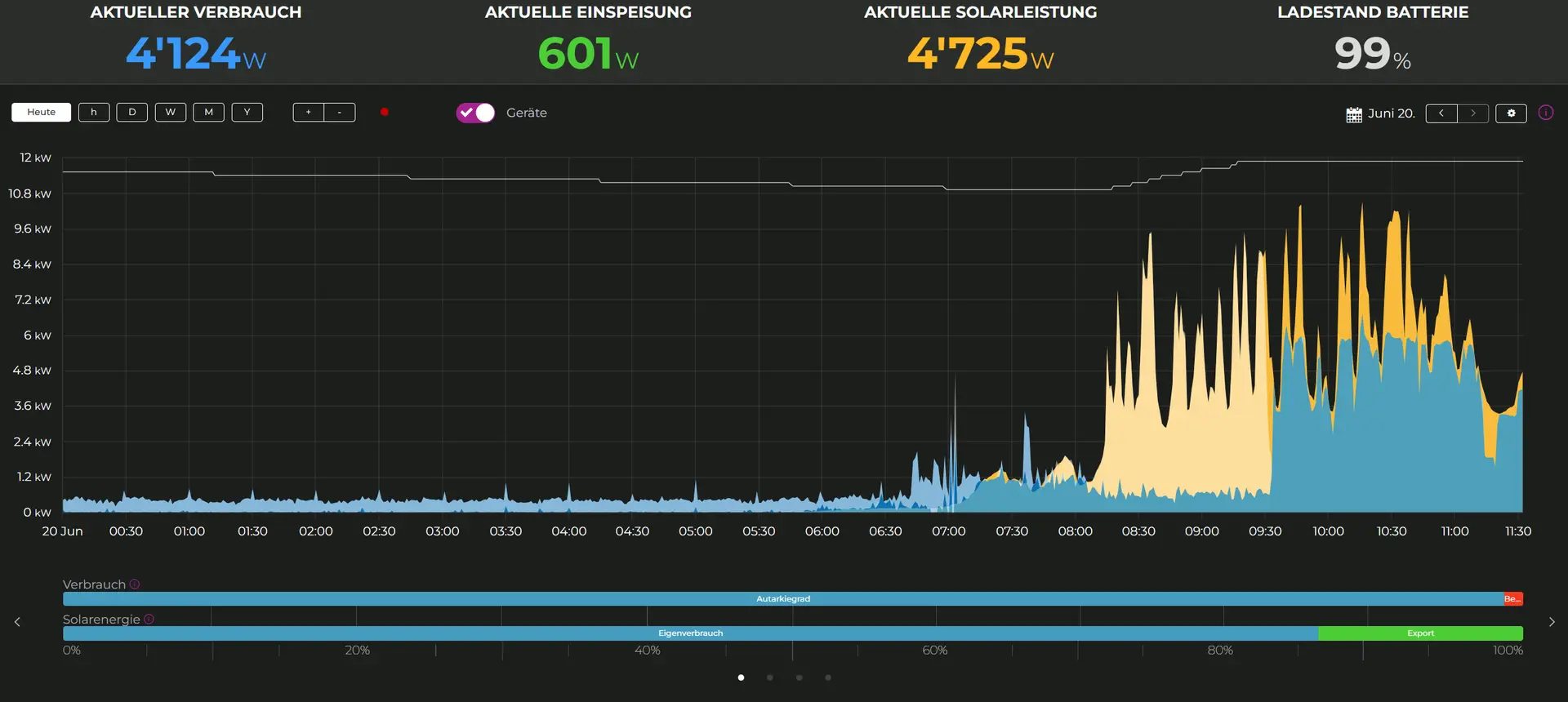Select first pagination dot

point(741,678)
